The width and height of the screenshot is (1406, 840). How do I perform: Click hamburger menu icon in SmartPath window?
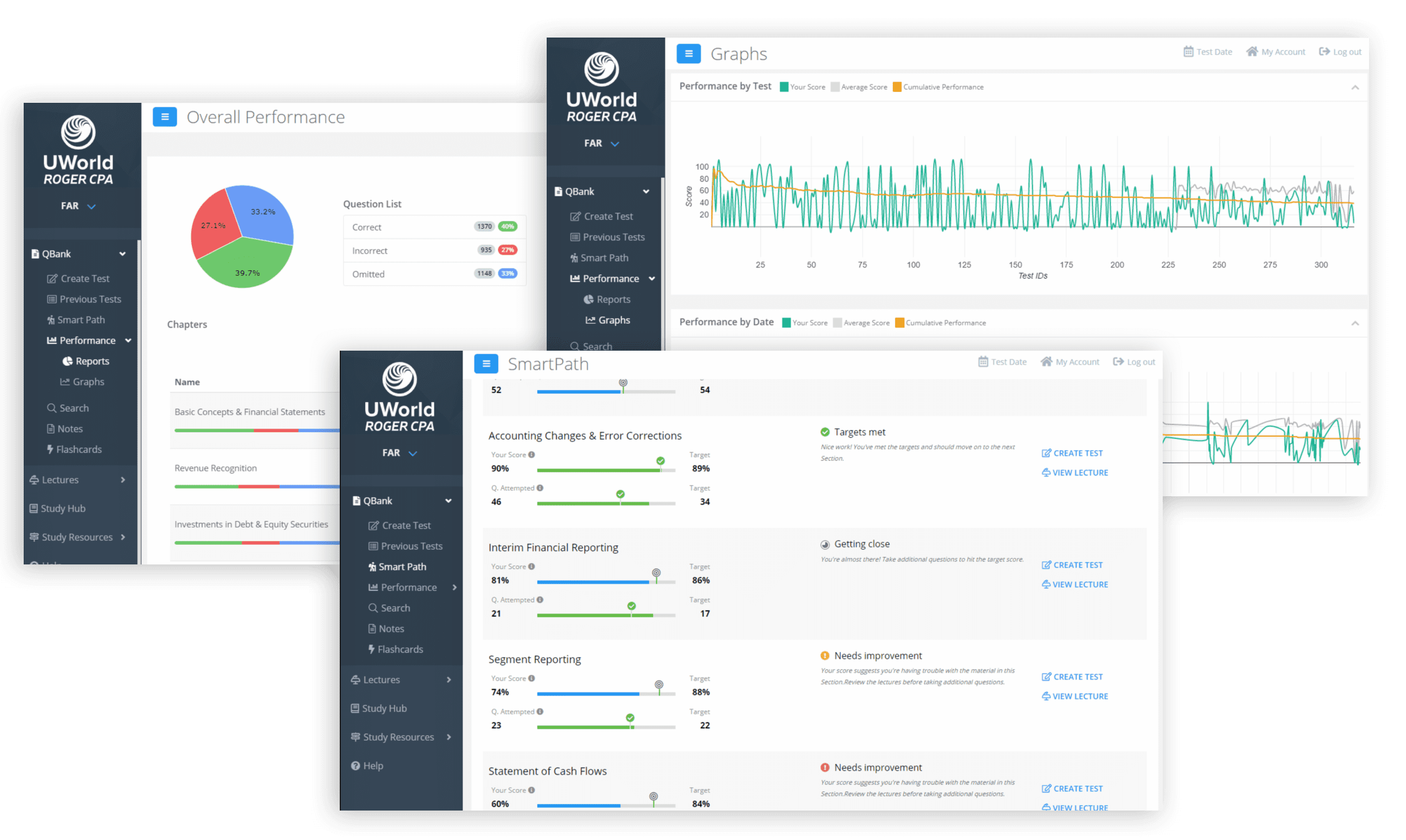(x=487, y=363)
